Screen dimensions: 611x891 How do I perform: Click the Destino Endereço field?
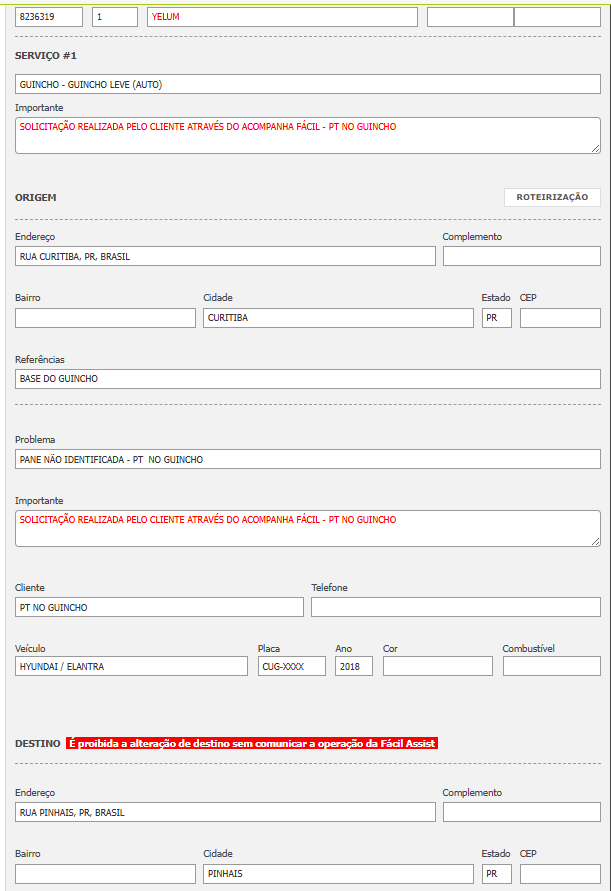[225, 812]
